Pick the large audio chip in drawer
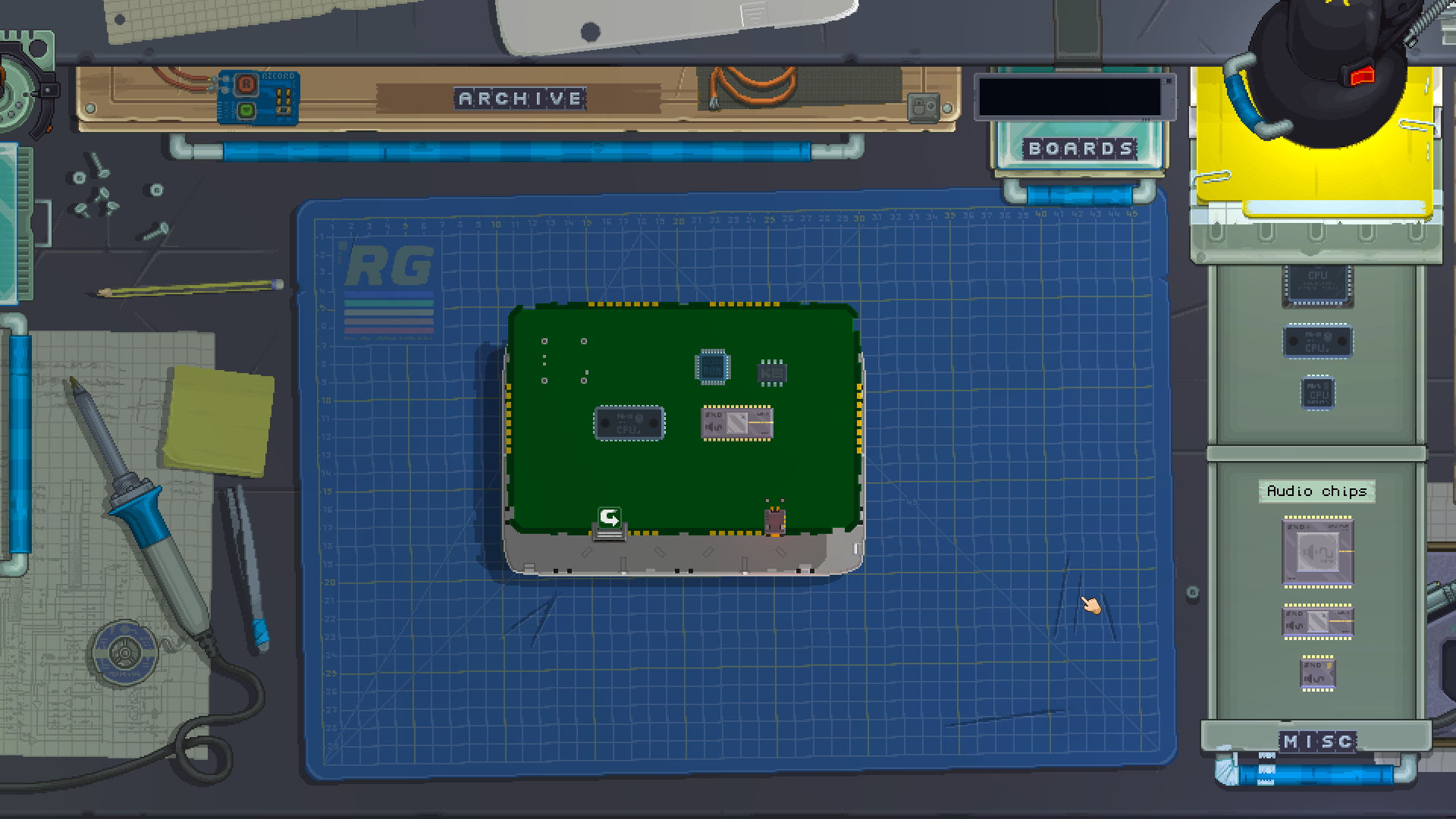 (1317, 551)
